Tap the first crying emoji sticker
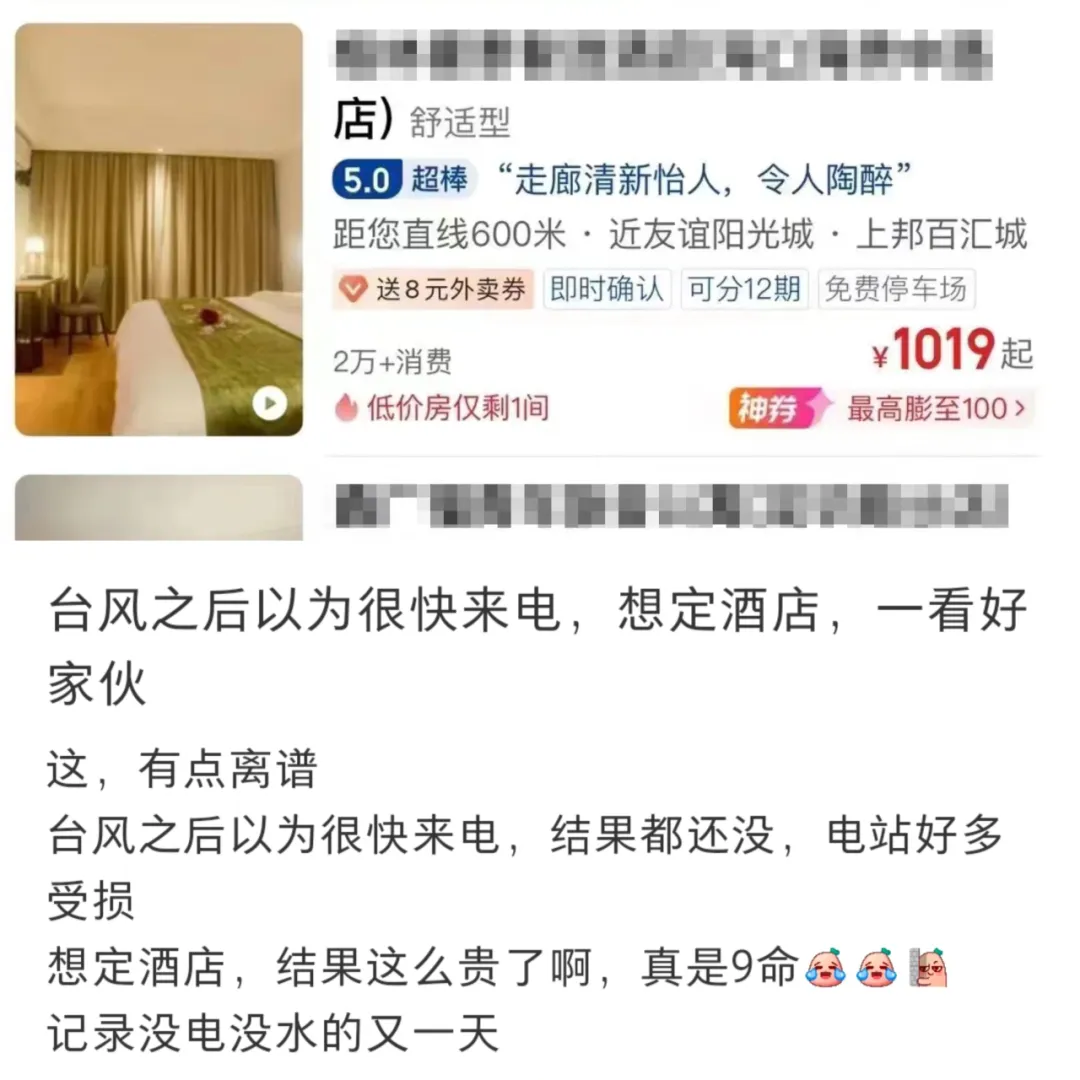Image resolution: width=1080 pixels, height=1080 pixels. 825,968
